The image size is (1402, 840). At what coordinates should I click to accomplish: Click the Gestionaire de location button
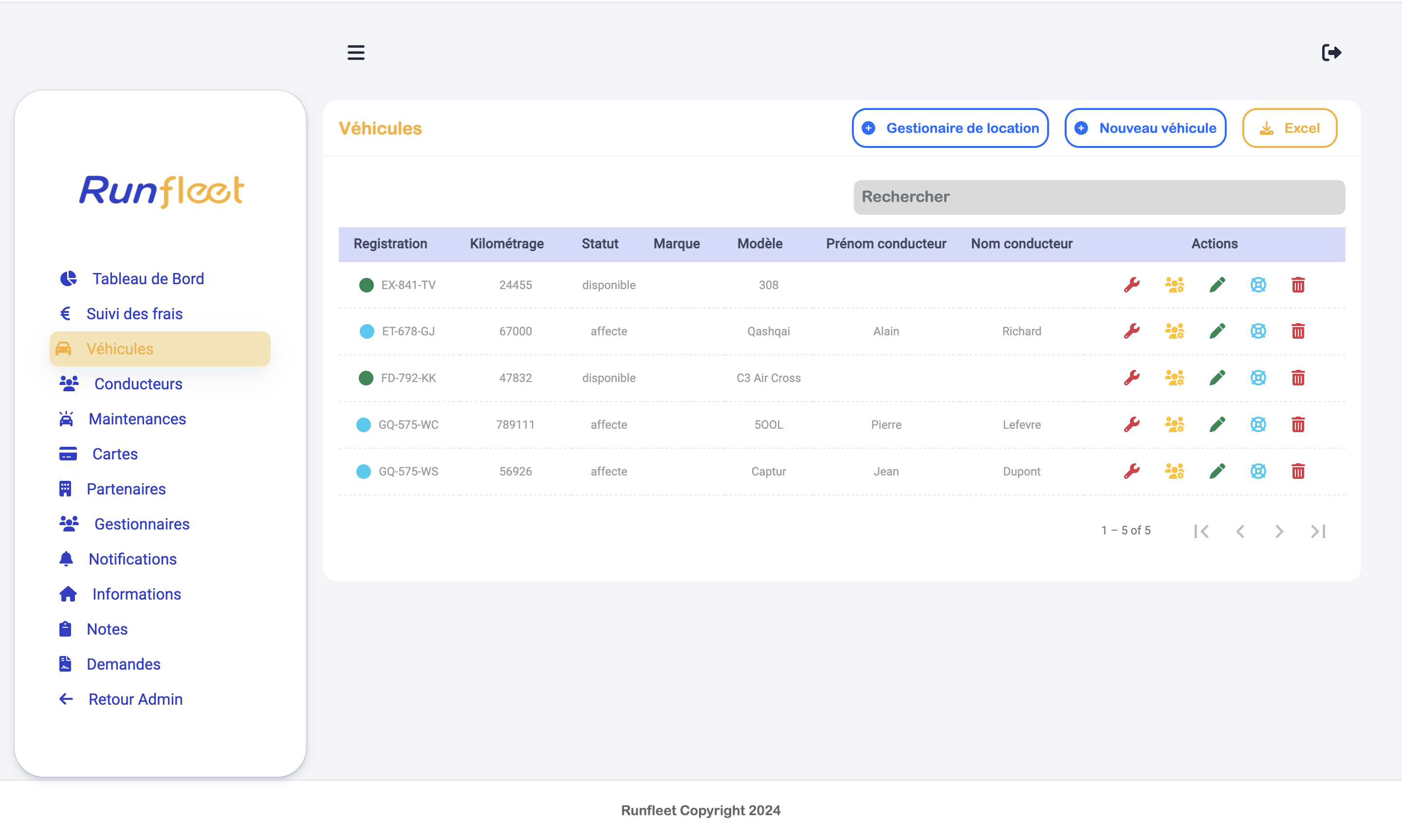click(950, 128)
